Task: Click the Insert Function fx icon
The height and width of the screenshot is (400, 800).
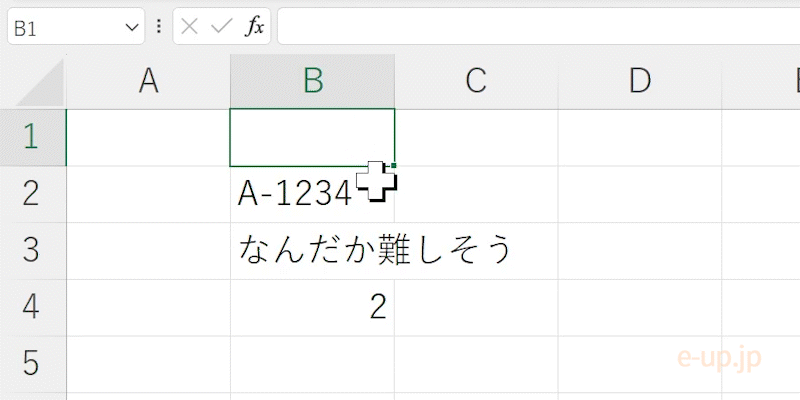Action: click(254, 27)
